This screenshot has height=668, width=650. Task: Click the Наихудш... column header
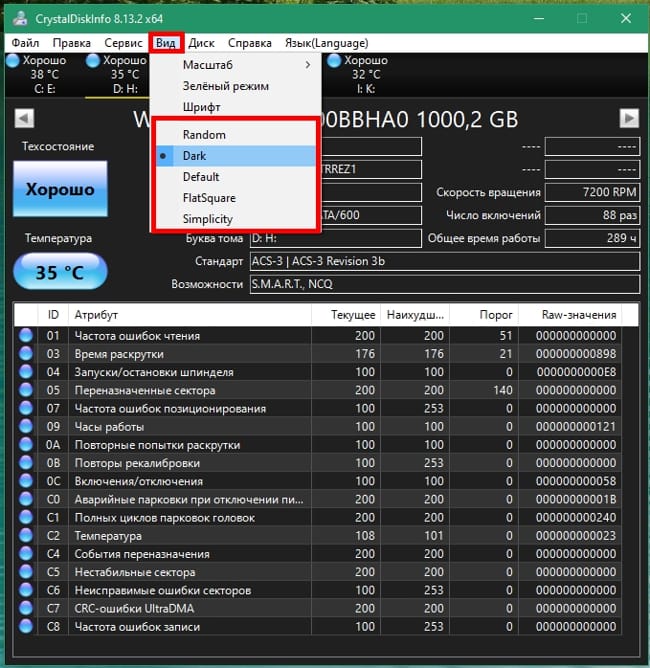pos(415,315)
